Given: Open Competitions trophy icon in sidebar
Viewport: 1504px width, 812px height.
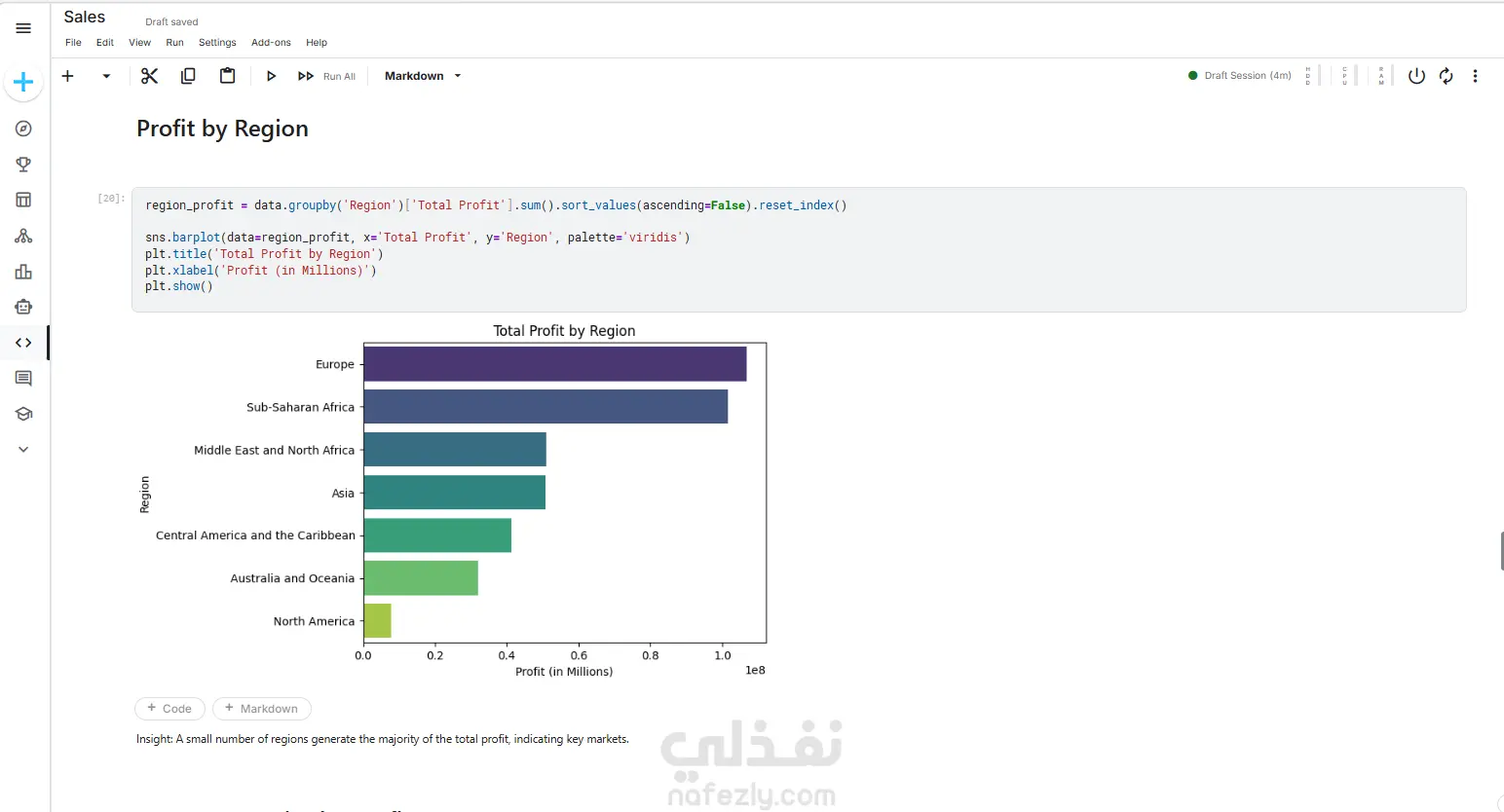Looking at the screenshot, I should pos(23,165).
